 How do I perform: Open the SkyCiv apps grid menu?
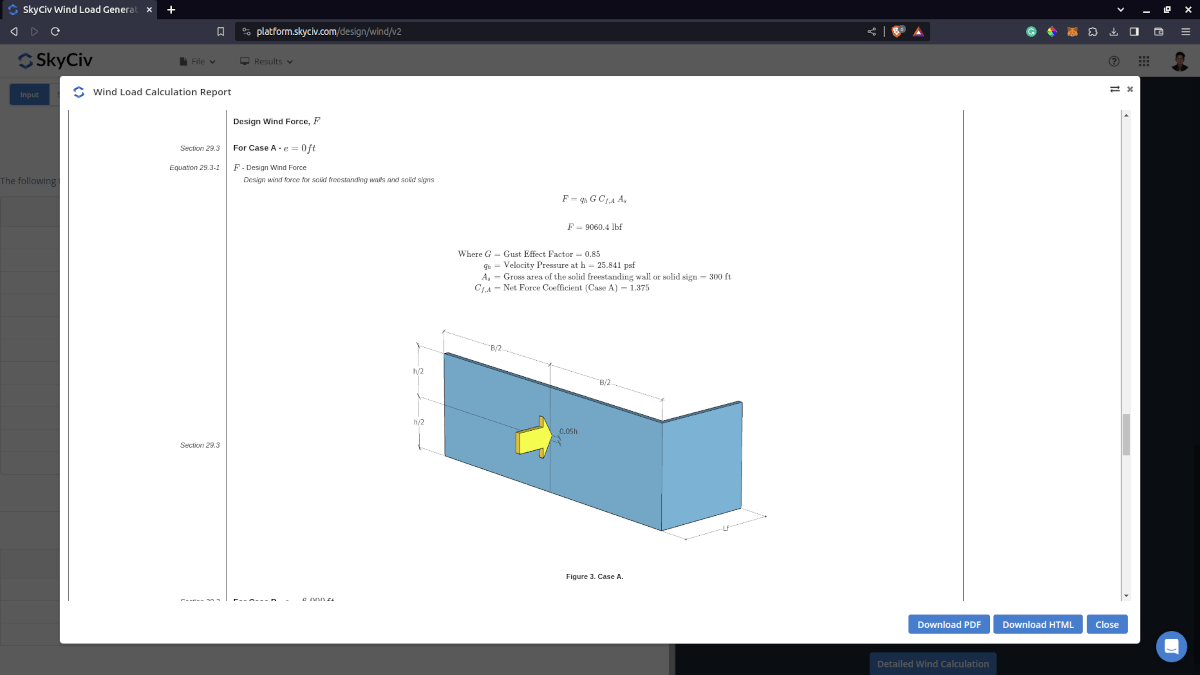(1144, 62)
